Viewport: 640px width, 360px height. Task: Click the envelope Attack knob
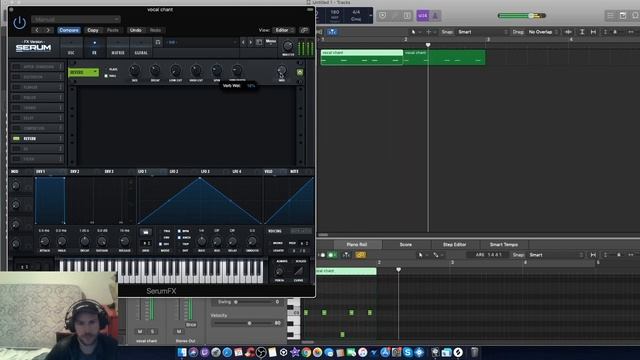pyautogui.click(x=44, y=241)
